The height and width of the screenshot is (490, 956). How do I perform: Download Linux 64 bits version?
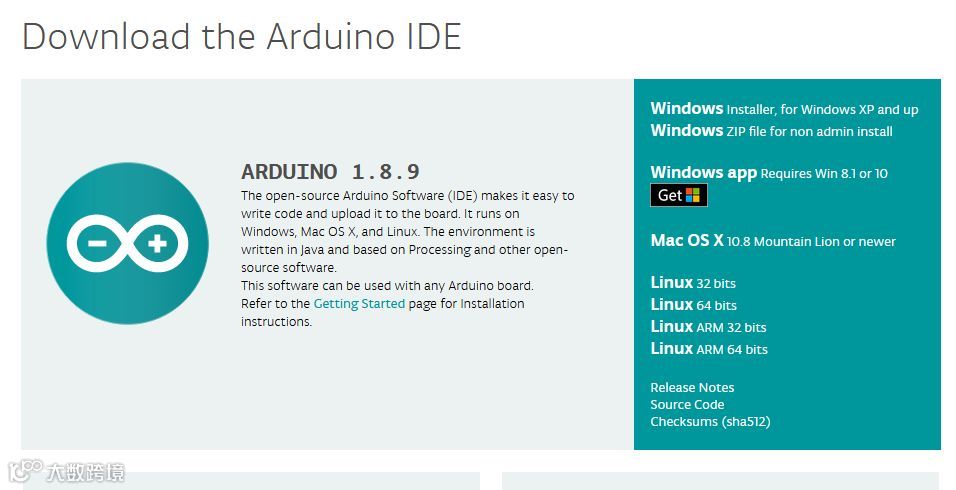pyautogui.click(x=694, y=305)
